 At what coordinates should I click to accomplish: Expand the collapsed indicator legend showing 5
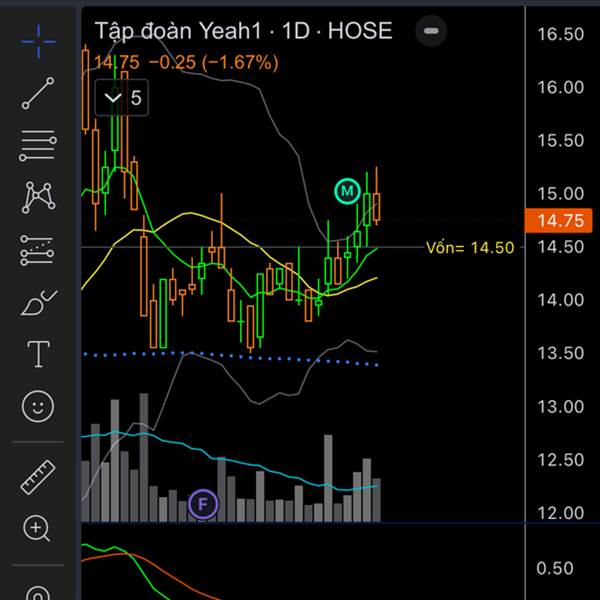122,98
